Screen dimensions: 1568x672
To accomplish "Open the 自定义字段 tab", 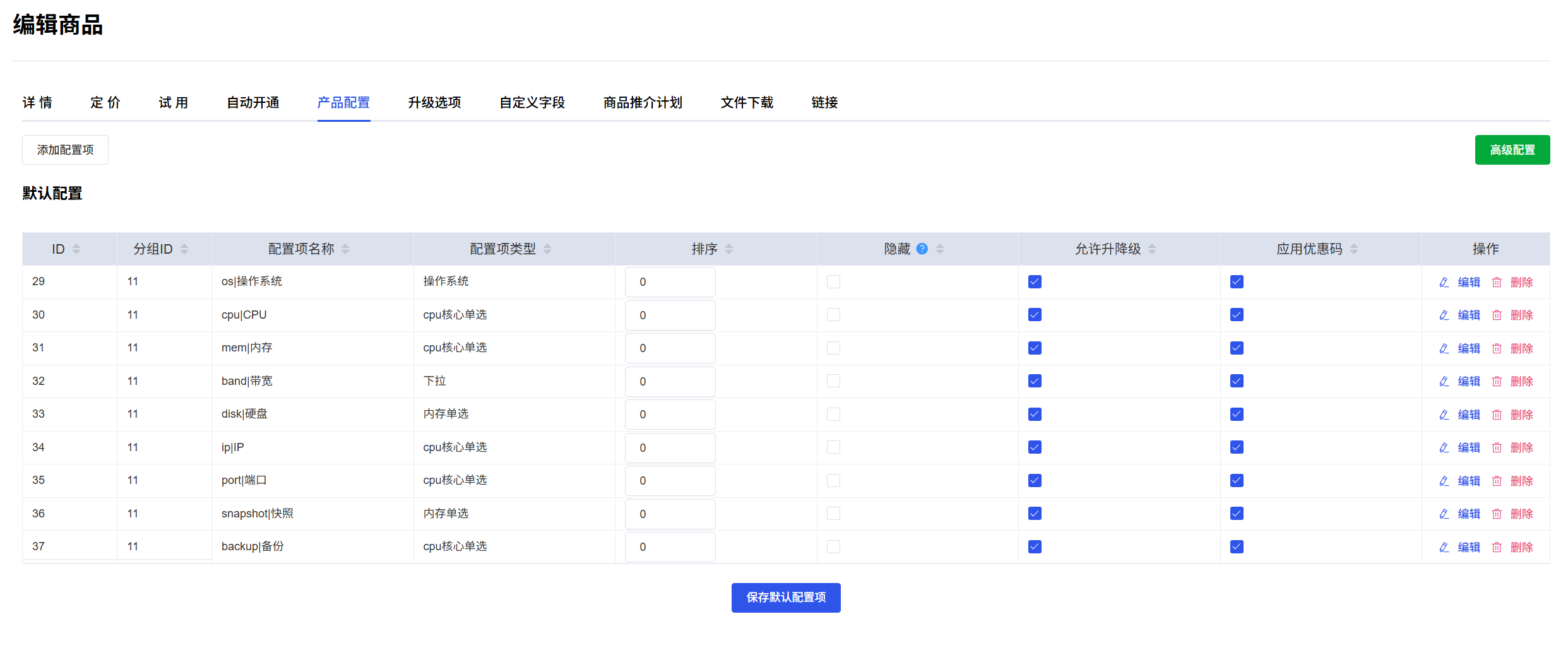I will click(532, 102).
